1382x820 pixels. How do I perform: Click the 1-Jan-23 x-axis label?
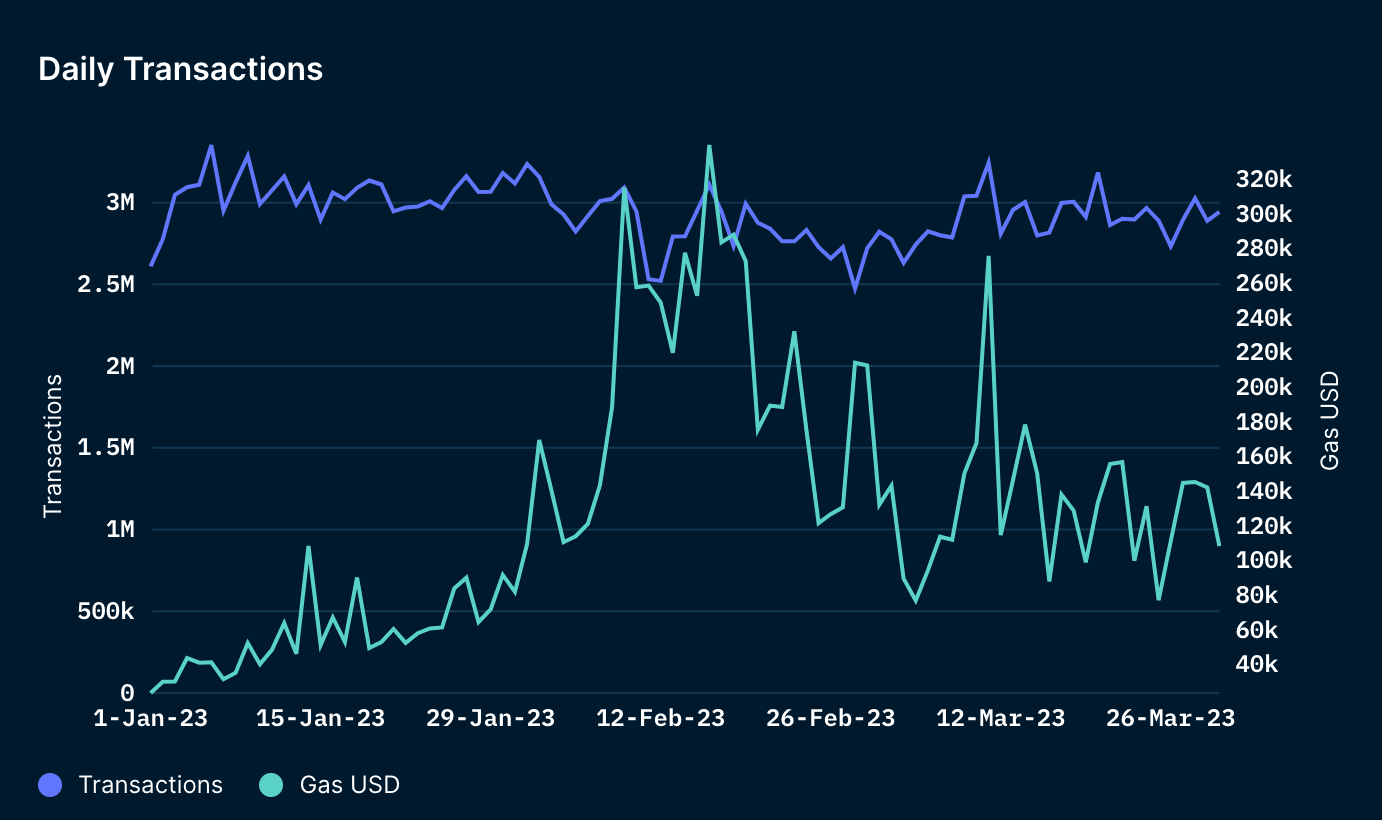pyautogui.click(x=150, y=719)
